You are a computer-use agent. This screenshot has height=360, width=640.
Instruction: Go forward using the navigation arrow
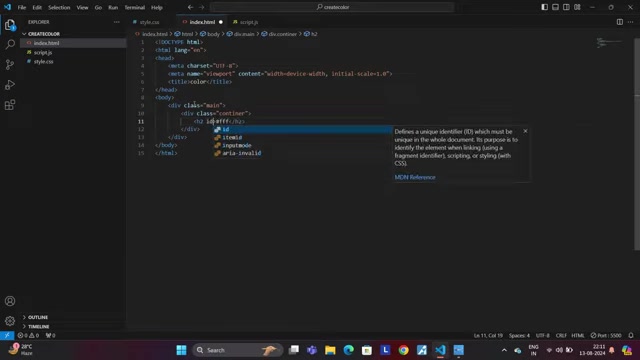202,7
